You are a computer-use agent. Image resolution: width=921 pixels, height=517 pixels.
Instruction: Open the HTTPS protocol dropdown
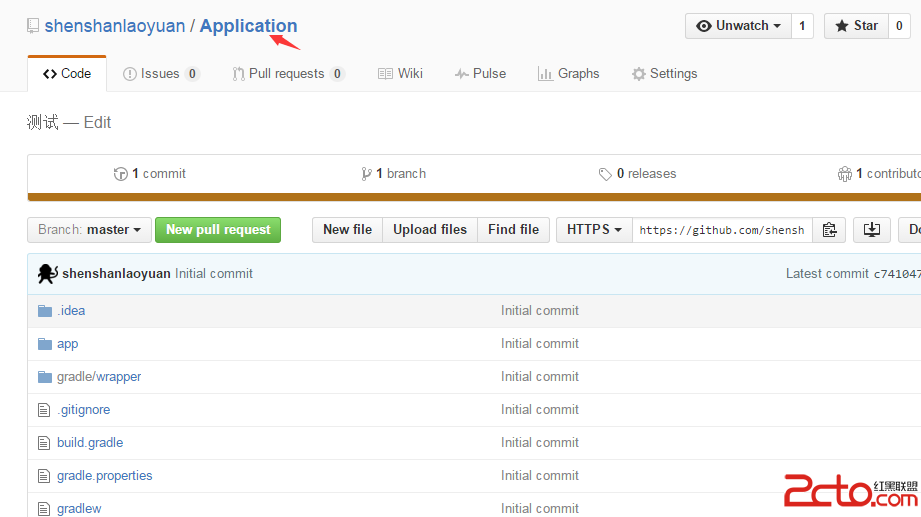[594, 230]
